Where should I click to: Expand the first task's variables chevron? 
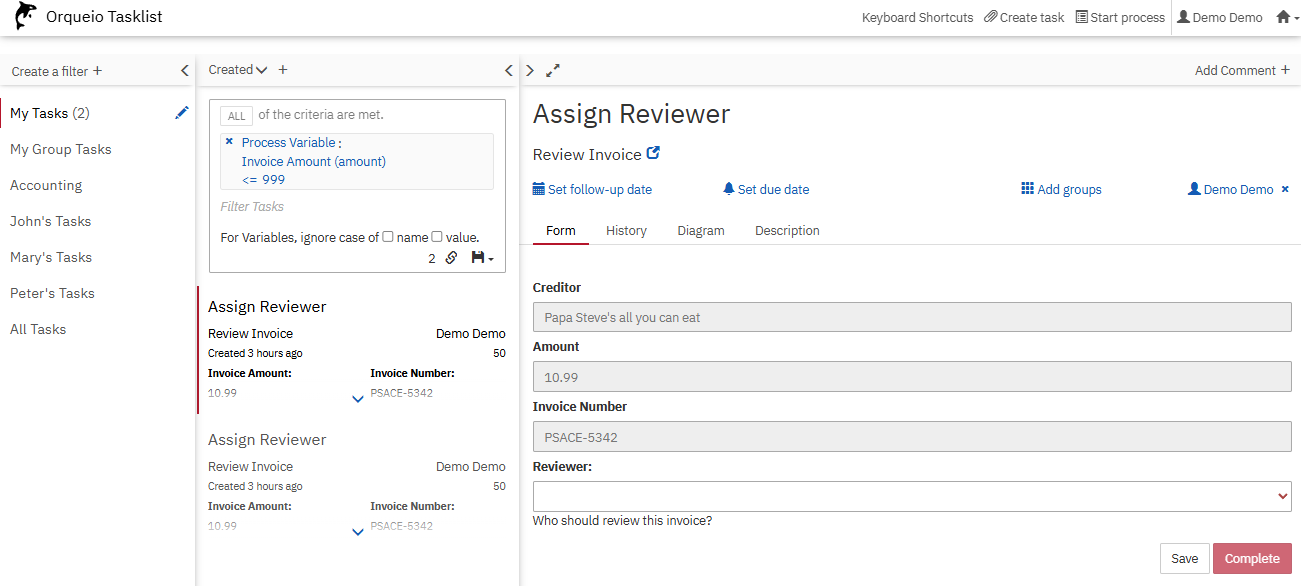(x=358, y=399)
